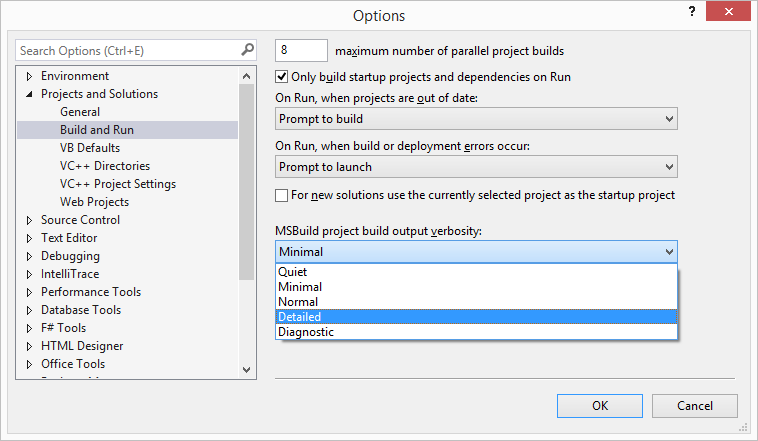The image size is (758, 441).
Task: Click the search magnifier icon
Action: (x=247, y=49)
